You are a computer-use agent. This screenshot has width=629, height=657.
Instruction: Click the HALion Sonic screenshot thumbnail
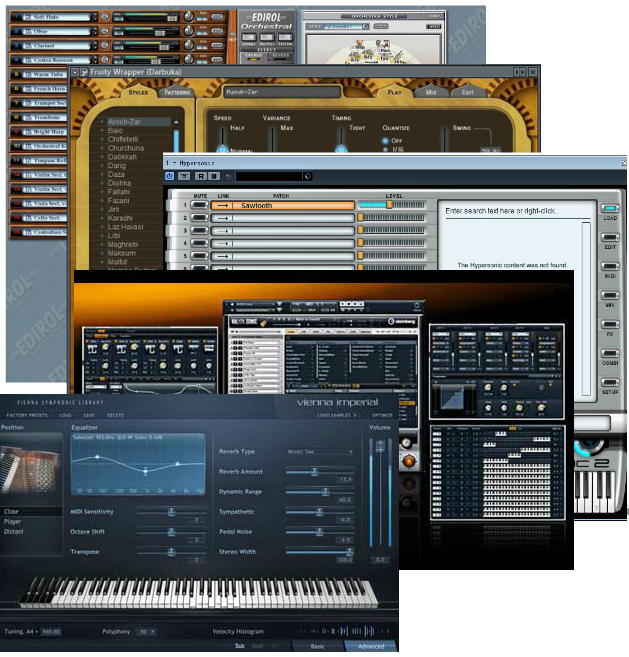(324, 348)
